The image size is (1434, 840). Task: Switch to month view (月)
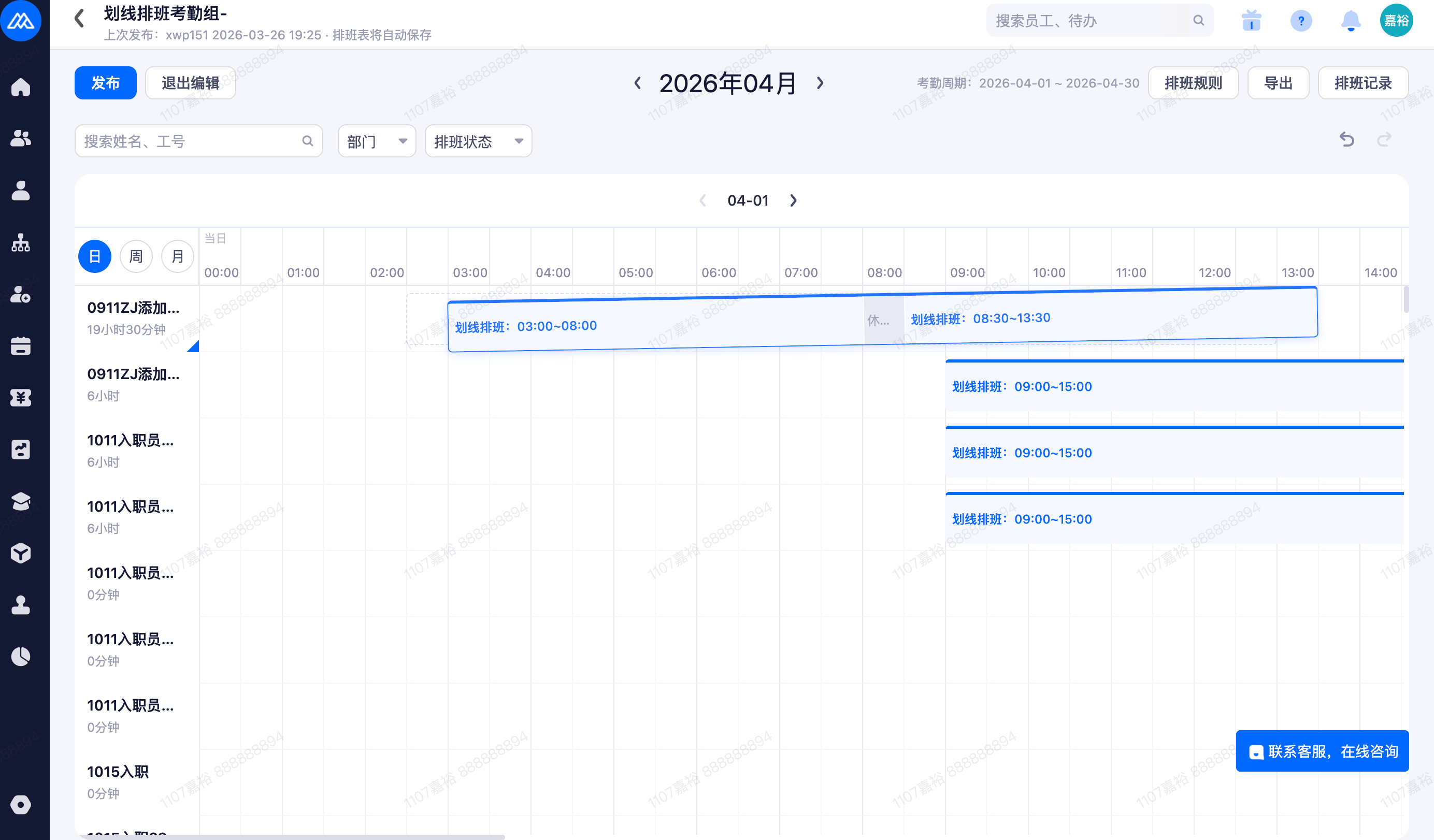(x=178, y=256)
